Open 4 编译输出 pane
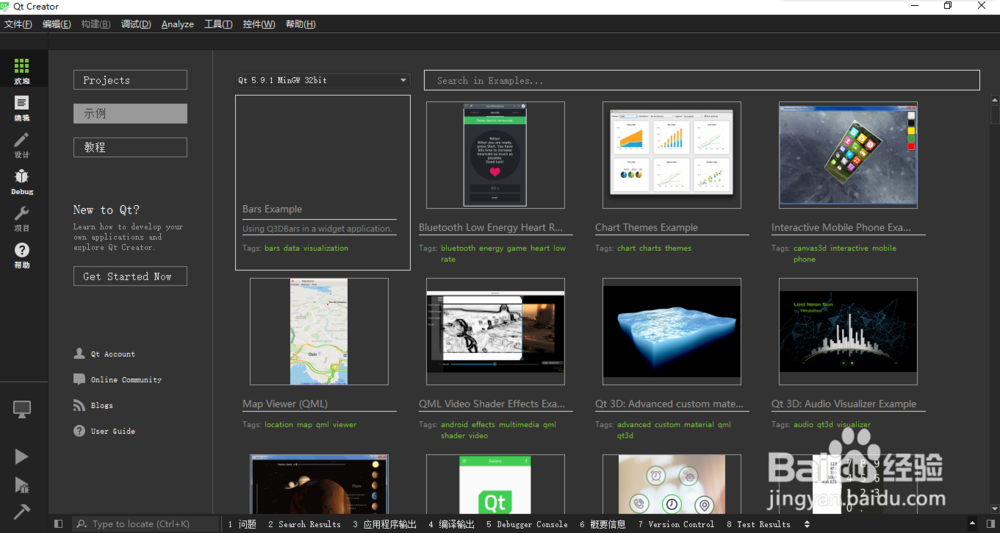 pos(451,524)
